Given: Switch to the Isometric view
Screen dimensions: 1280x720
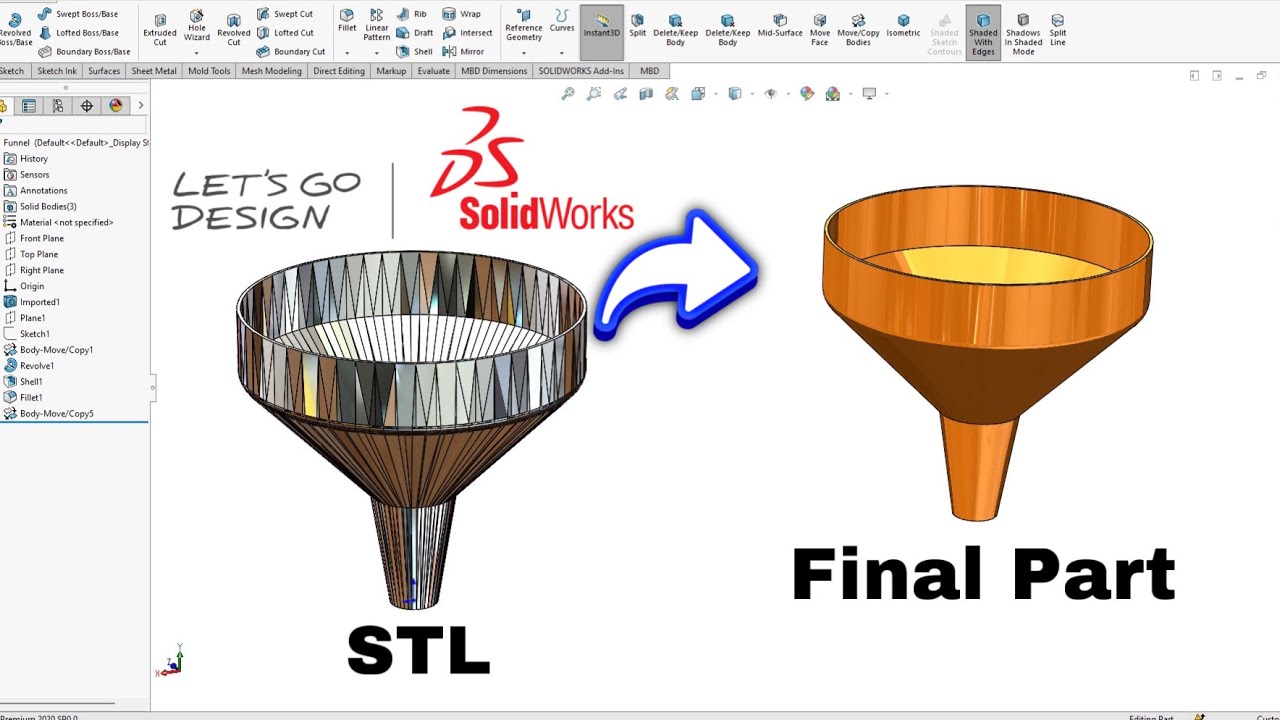Looking at the screenshot, I should (903, 25).
